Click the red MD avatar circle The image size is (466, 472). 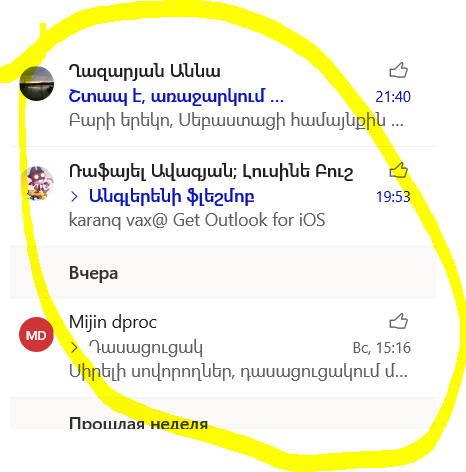click(36, 335)
